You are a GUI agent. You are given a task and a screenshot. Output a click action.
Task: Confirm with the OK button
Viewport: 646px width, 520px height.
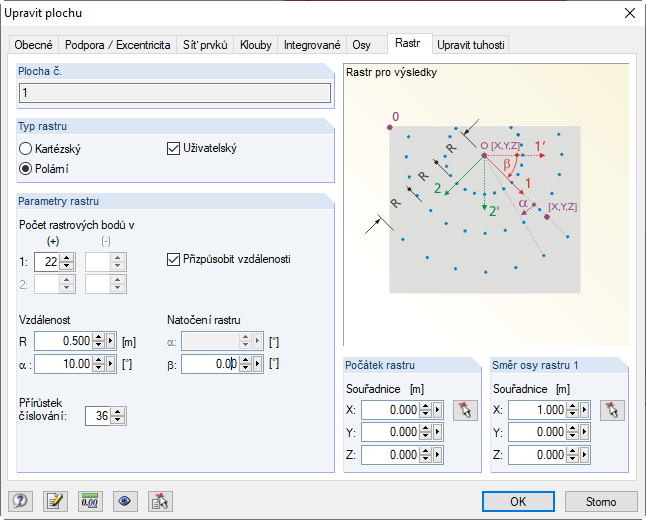coord(518,501)
